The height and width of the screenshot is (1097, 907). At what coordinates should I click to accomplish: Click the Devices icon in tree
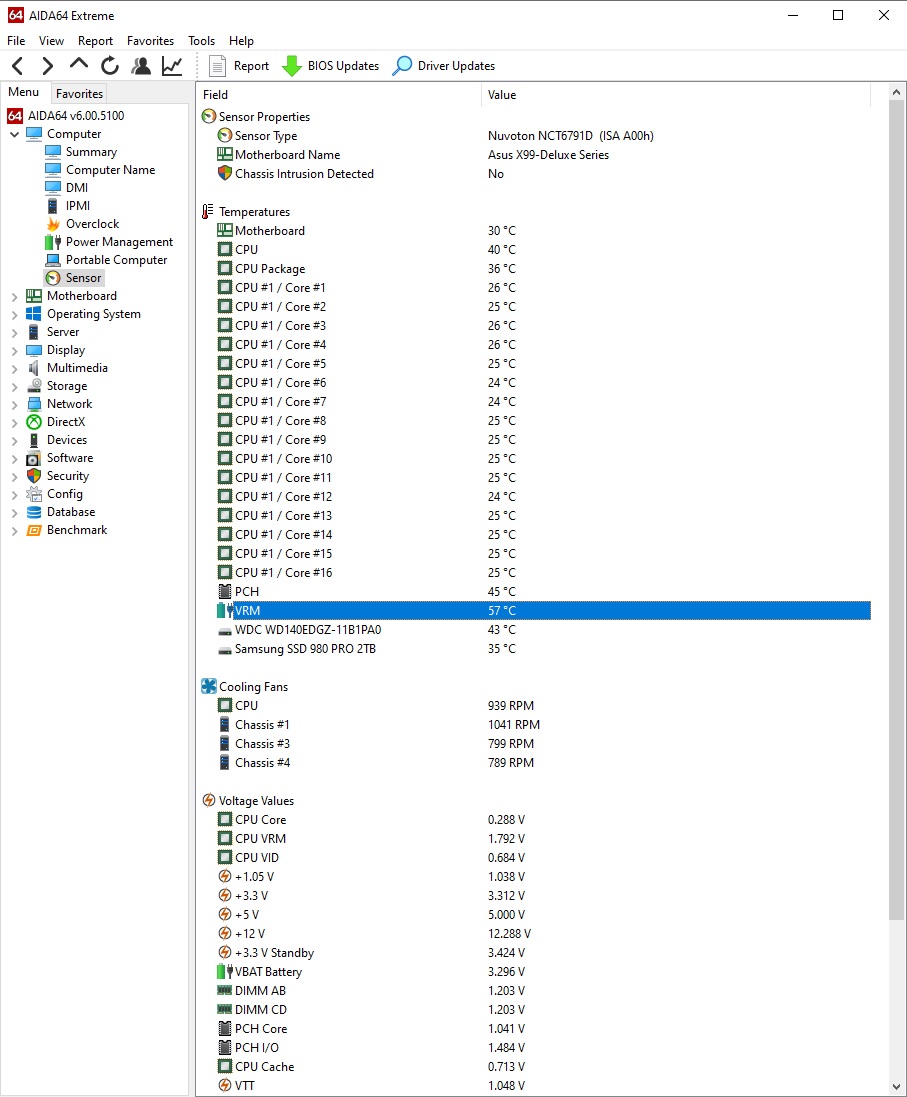(x=34, y=440)
